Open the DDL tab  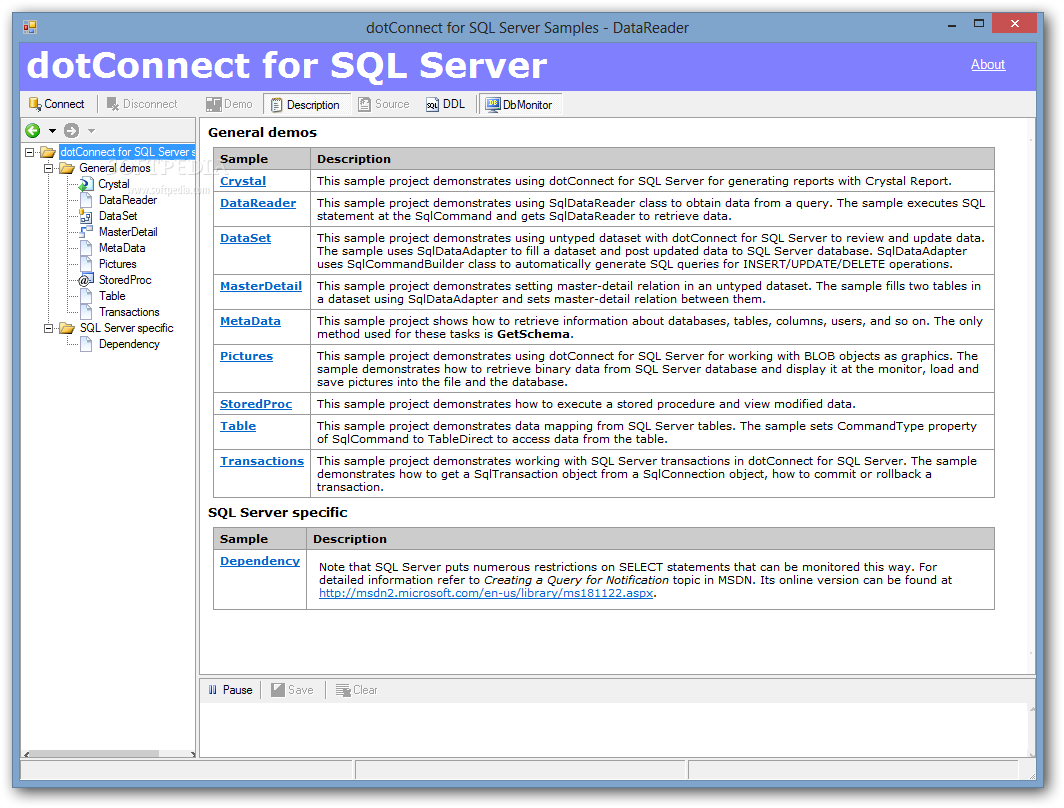click(446, 104)
